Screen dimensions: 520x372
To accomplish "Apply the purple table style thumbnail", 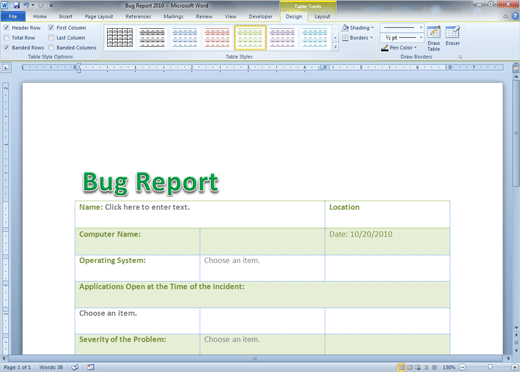I will click(x=282, y=38).
